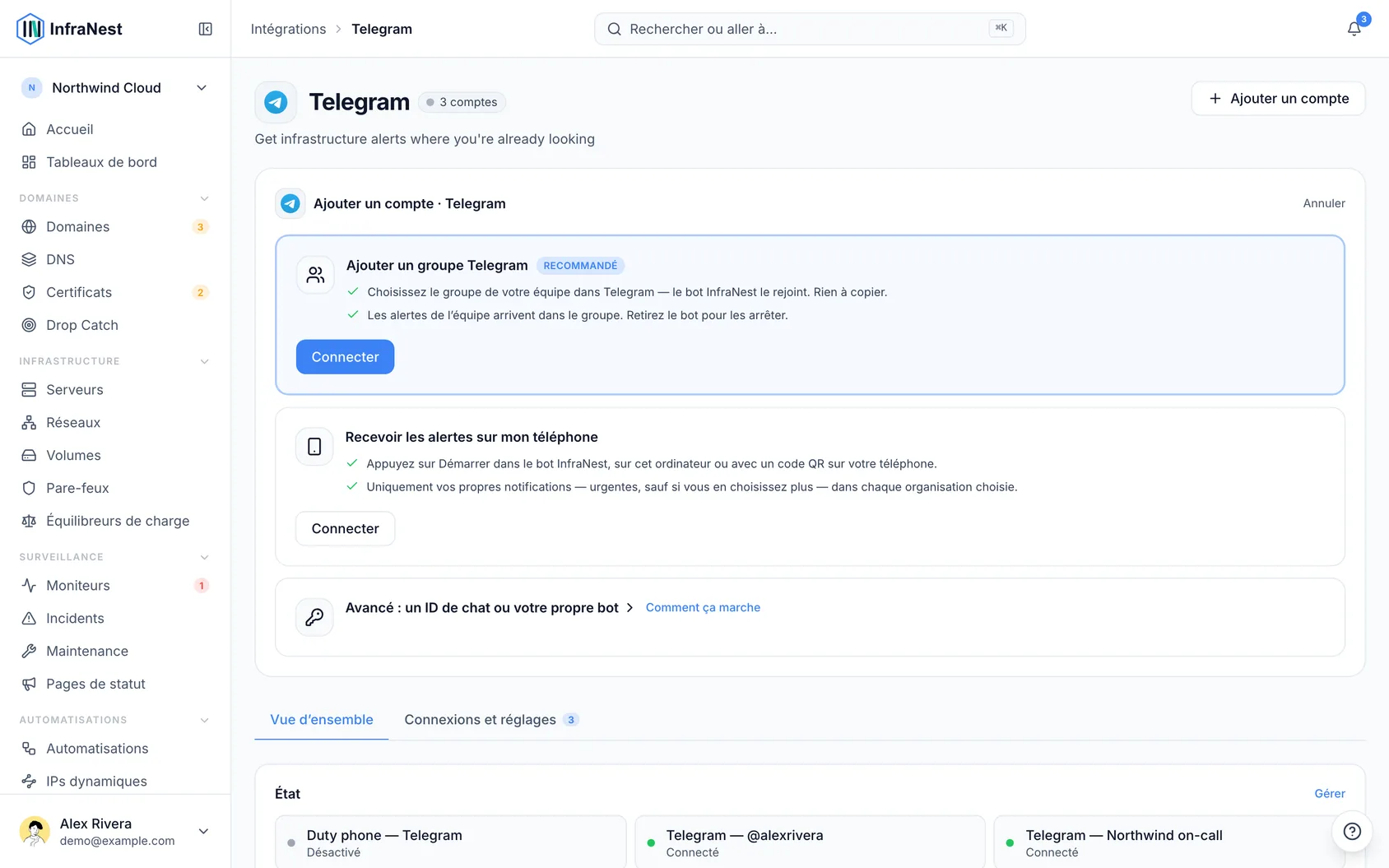This screenshot has width=1389, height=868.
Task: Open Pare-feux page
Action: (115, 488)
